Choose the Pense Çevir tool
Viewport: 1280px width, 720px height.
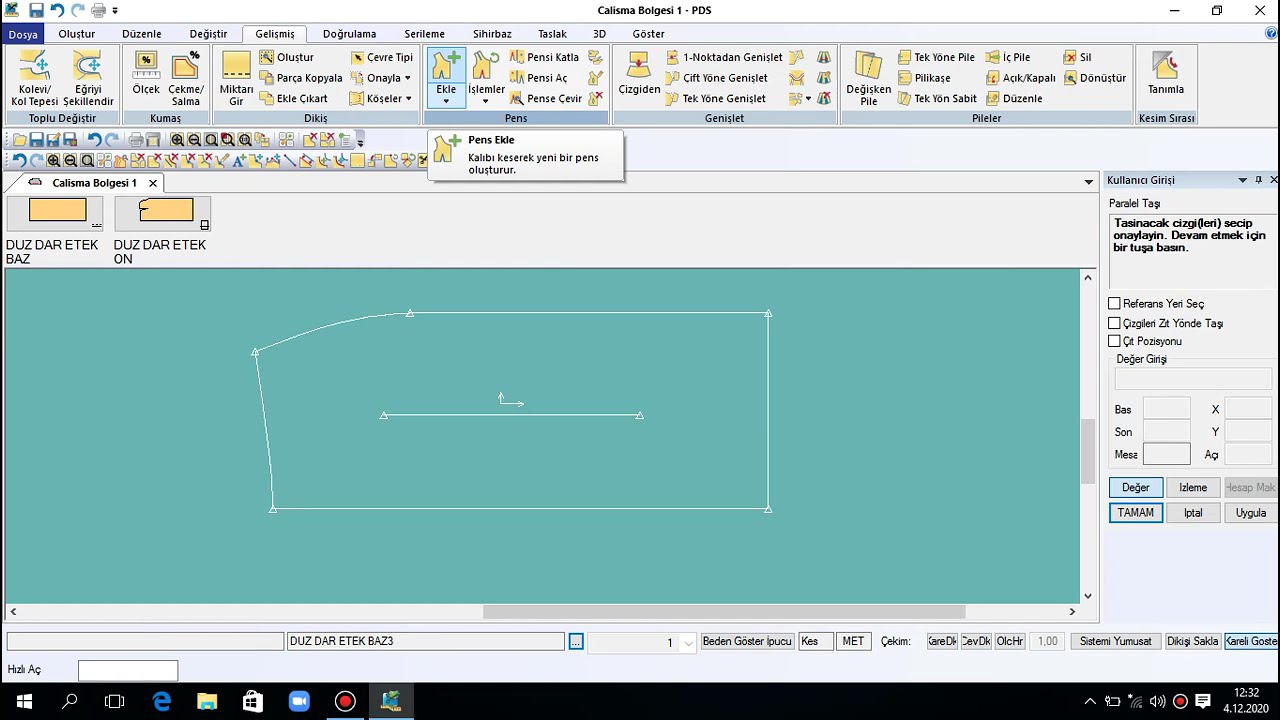[x=545, y=98]
